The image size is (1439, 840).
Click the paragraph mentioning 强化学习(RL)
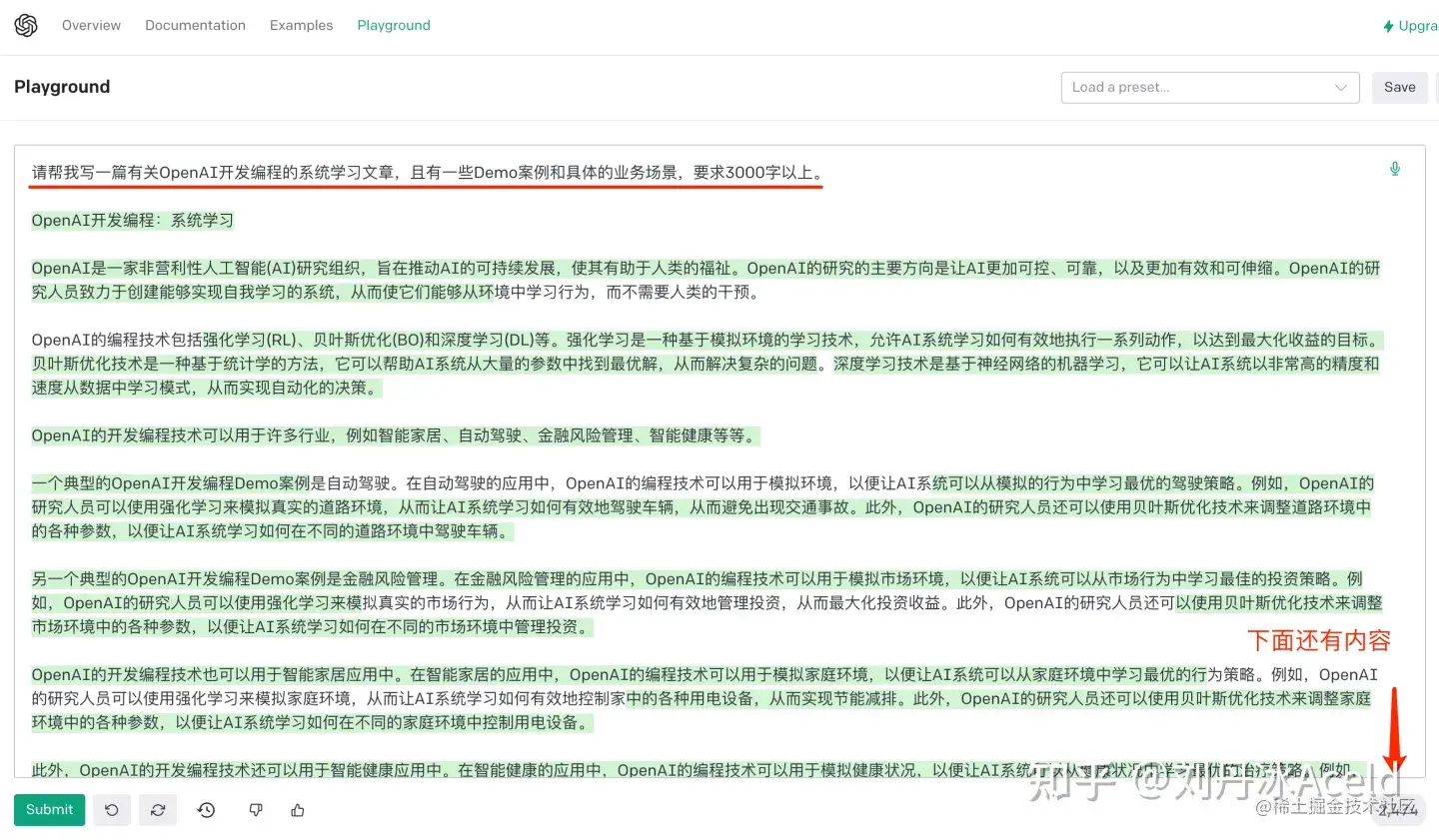coord(706,364)
